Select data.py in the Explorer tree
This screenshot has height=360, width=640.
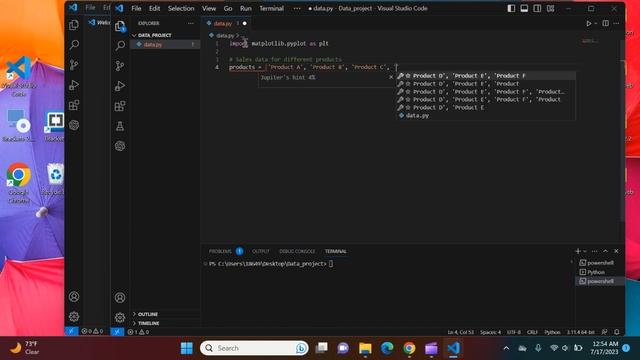pos(165,44)
